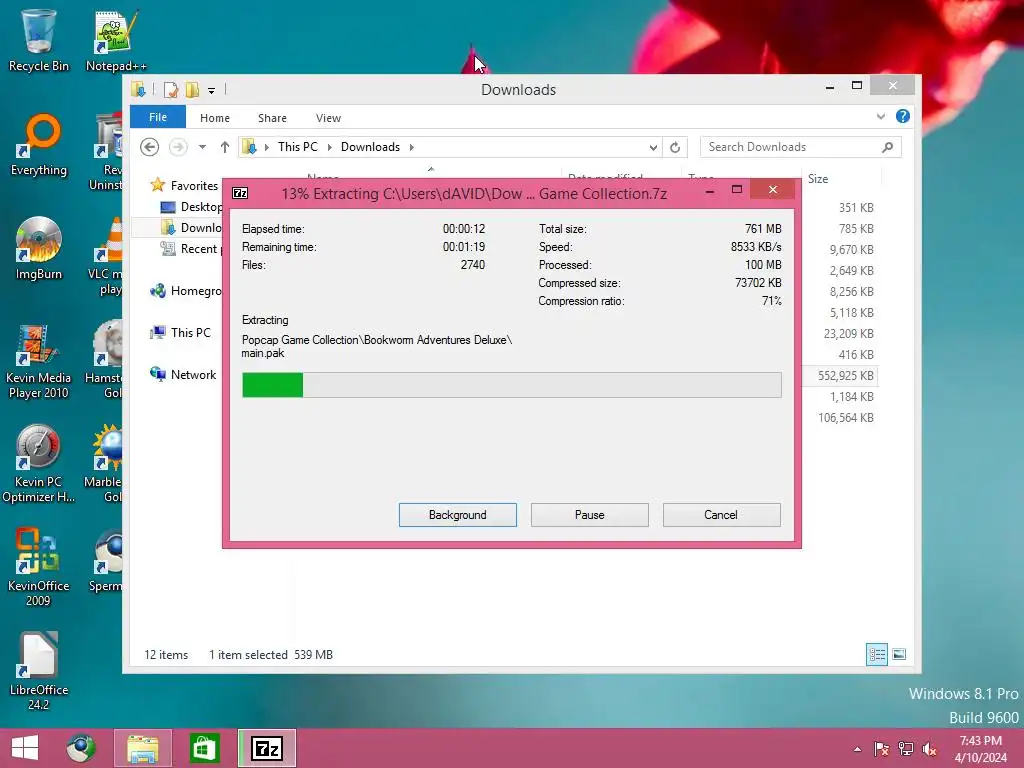Show hidden tray icons arrow
The width and height of the screenshot is (1024, 768).
(x=857, y=749)
